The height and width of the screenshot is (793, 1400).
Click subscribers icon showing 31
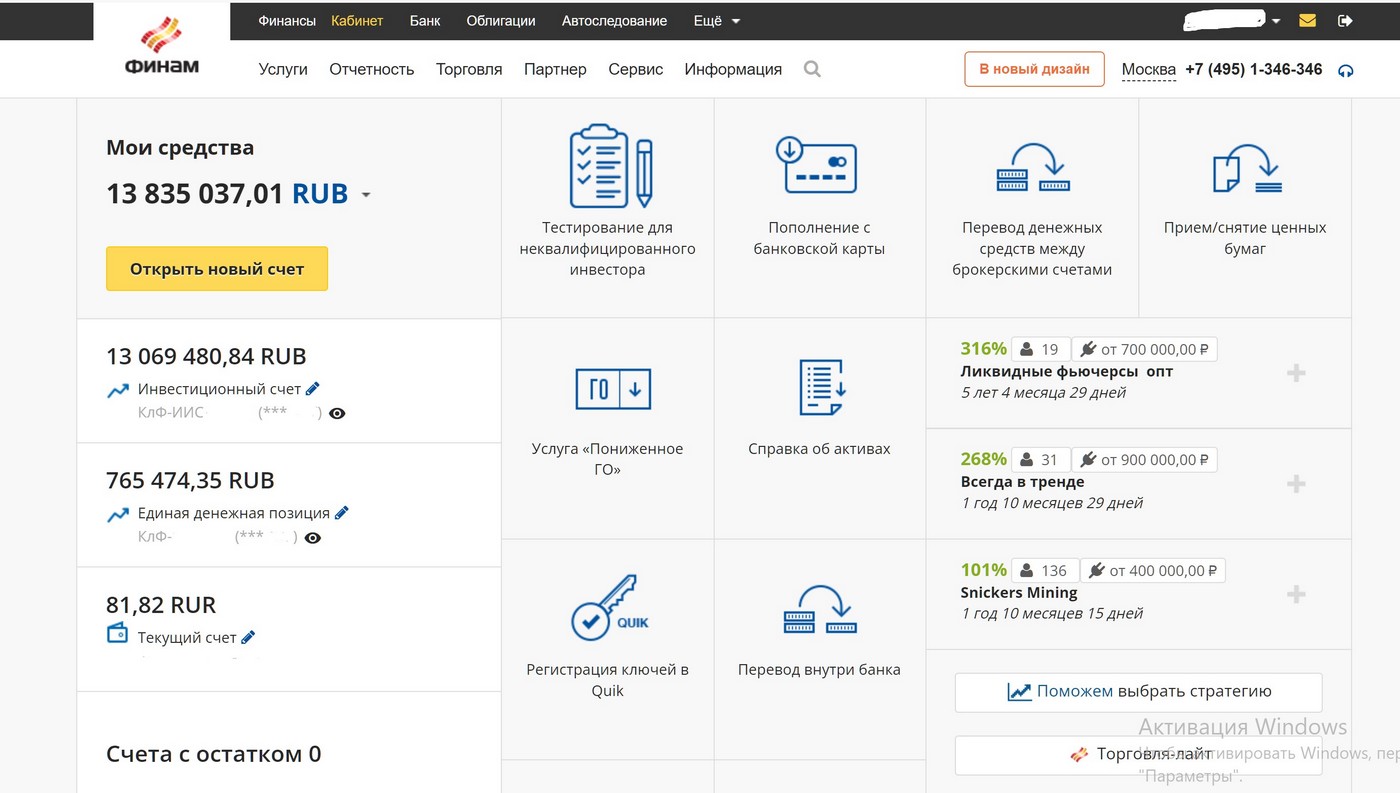pos(1026,460)
